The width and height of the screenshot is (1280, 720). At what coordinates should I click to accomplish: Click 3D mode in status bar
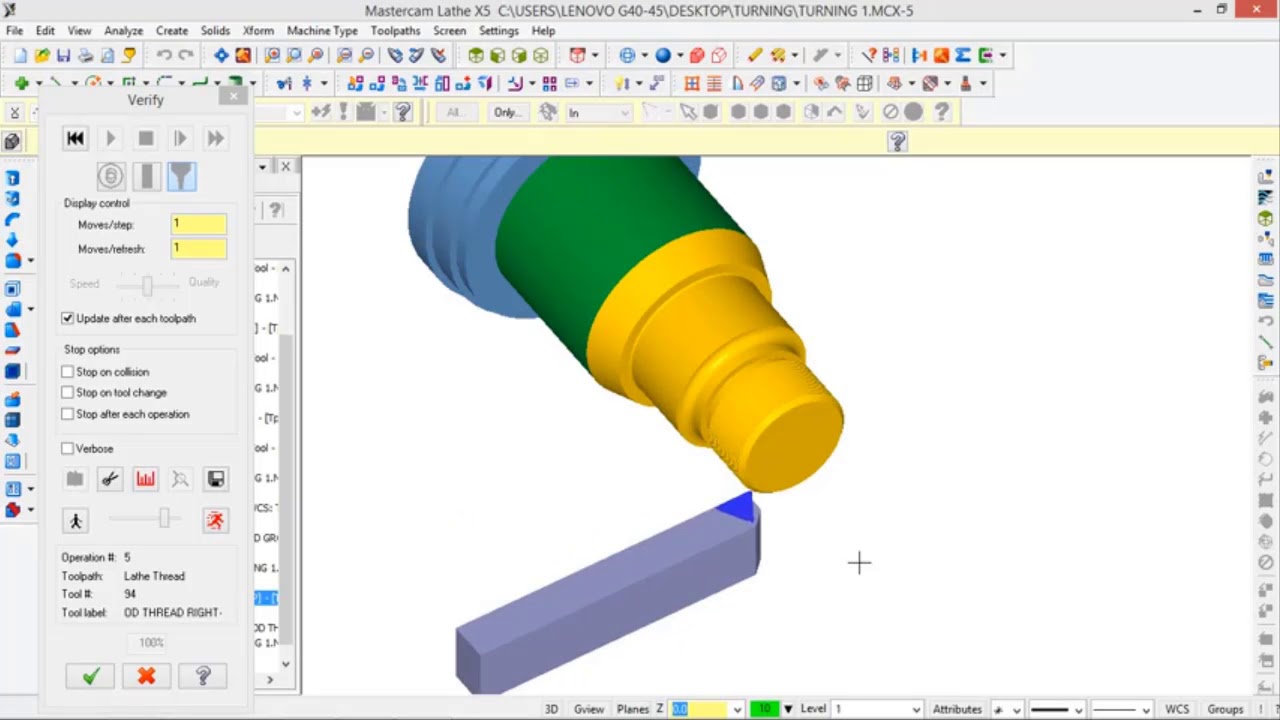[551, 709]
